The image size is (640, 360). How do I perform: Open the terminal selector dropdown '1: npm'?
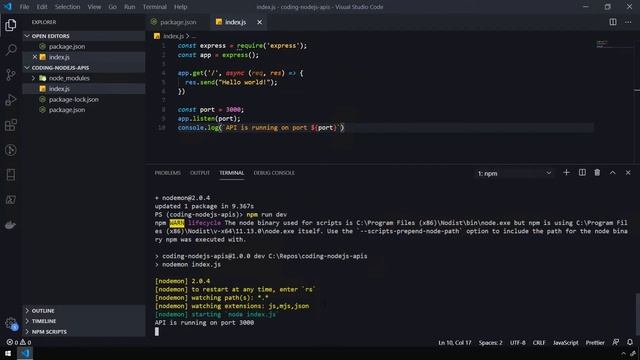pos(514,173)
